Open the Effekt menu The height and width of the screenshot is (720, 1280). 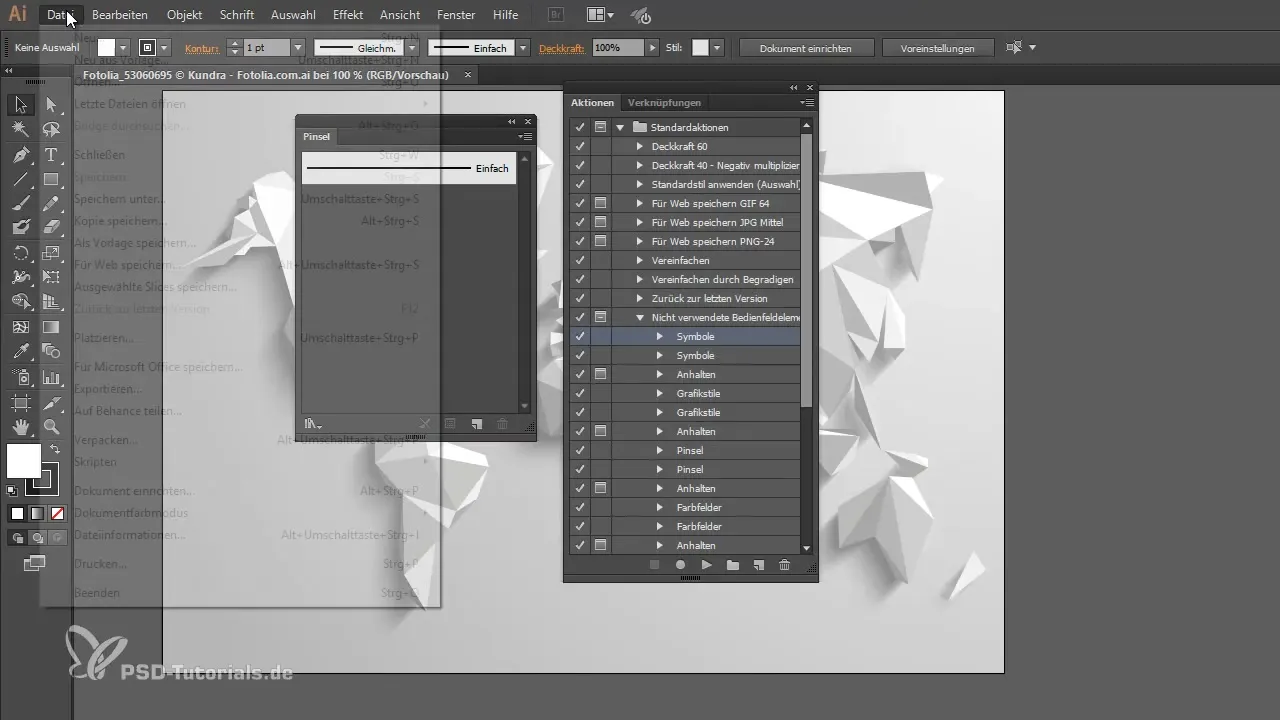[x=348, y=15]
